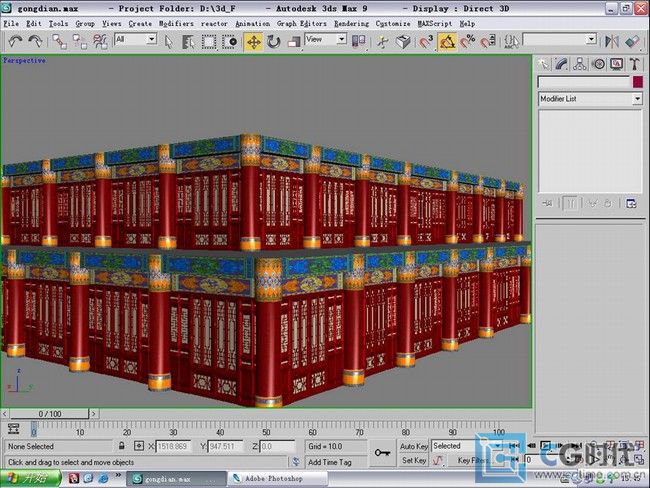Open the Edit menu
This screenshot has width=650, height=488.
coord(34,24)
